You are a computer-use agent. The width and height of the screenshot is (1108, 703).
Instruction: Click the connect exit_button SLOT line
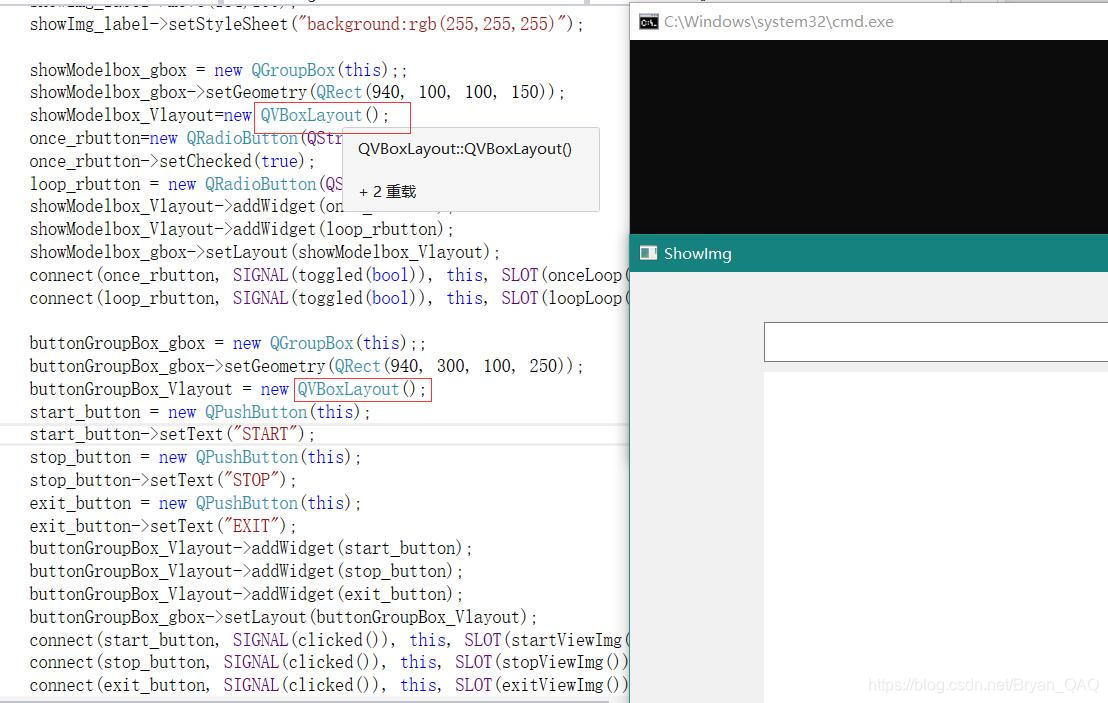click(x=320, y=685)
